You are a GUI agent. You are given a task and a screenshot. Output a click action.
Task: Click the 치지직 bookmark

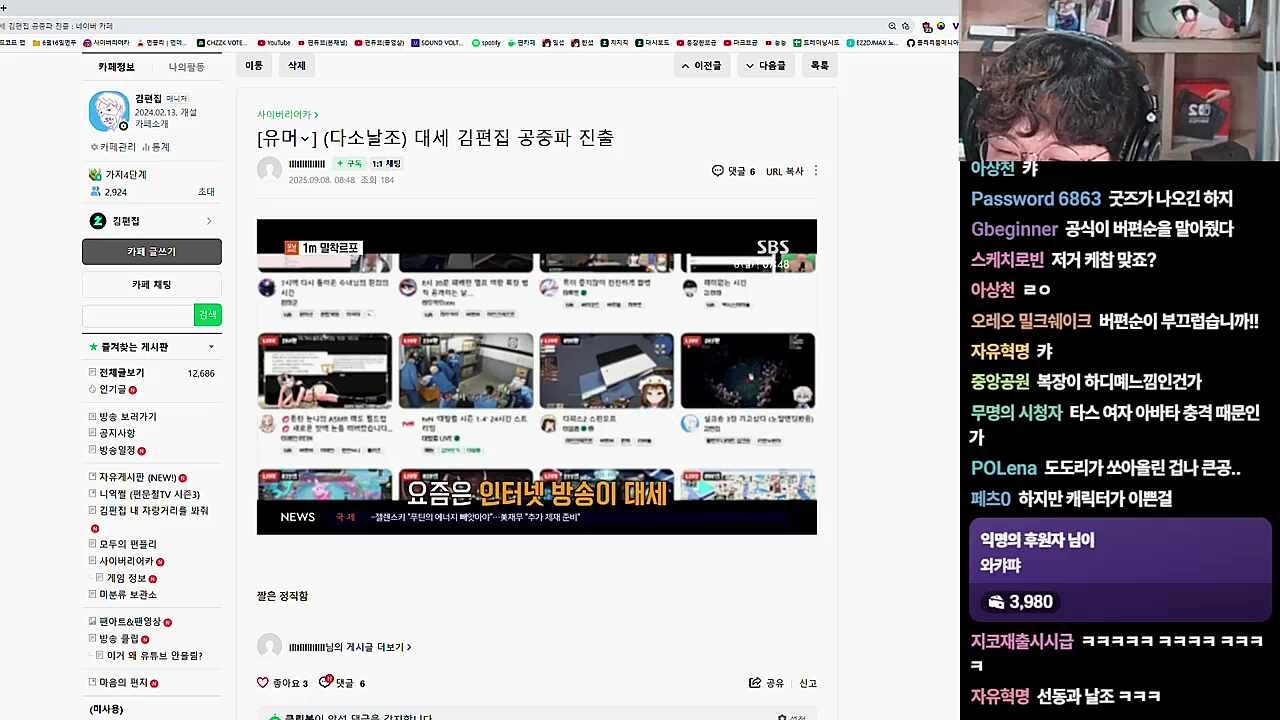coord(615,43)
